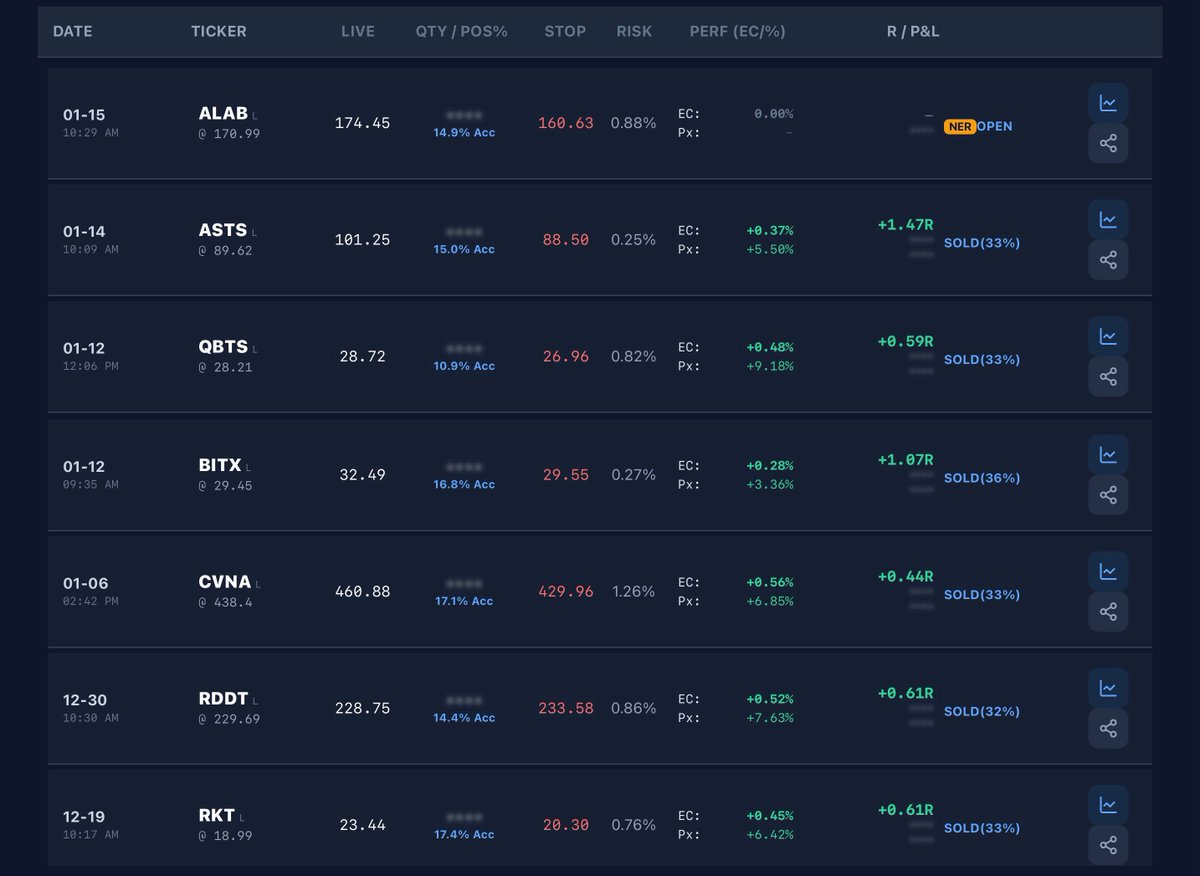The image size is (1200, 876).
Task: Click the CVNA live price 460.88
Action: (x=362, y=591)
